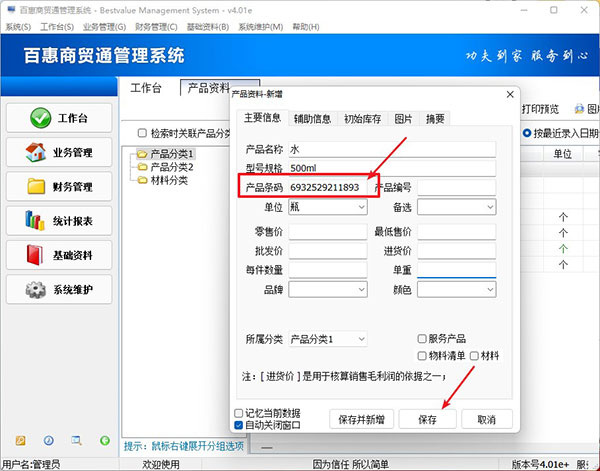Click the 产品名称 input field
Viewport: 600px width, 471px height.
[x=392, y=149]
